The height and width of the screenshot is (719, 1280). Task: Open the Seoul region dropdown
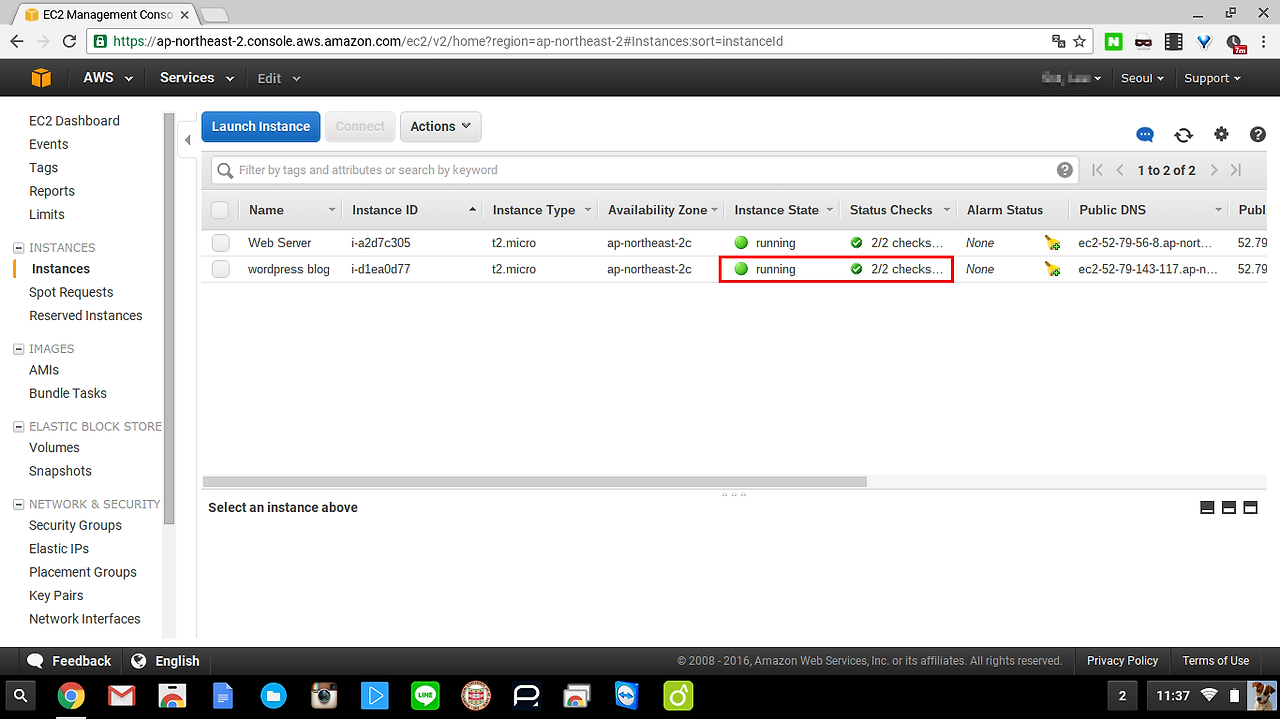coord(1143,78)
